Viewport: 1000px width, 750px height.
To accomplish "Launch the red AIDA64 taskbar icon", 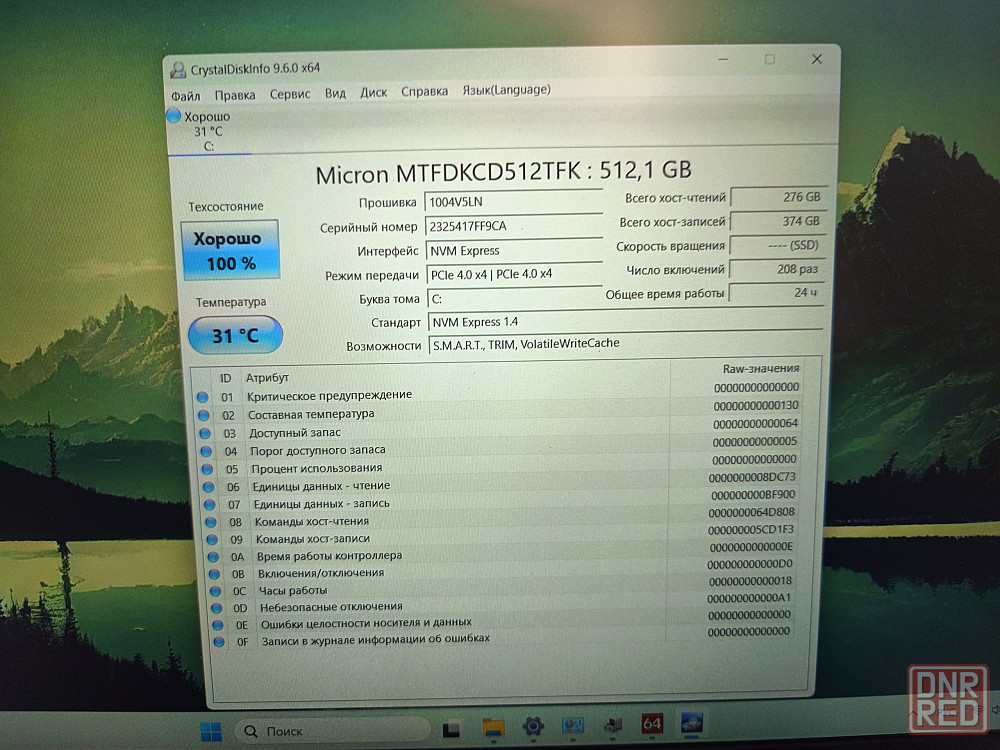I will (652, 724).
